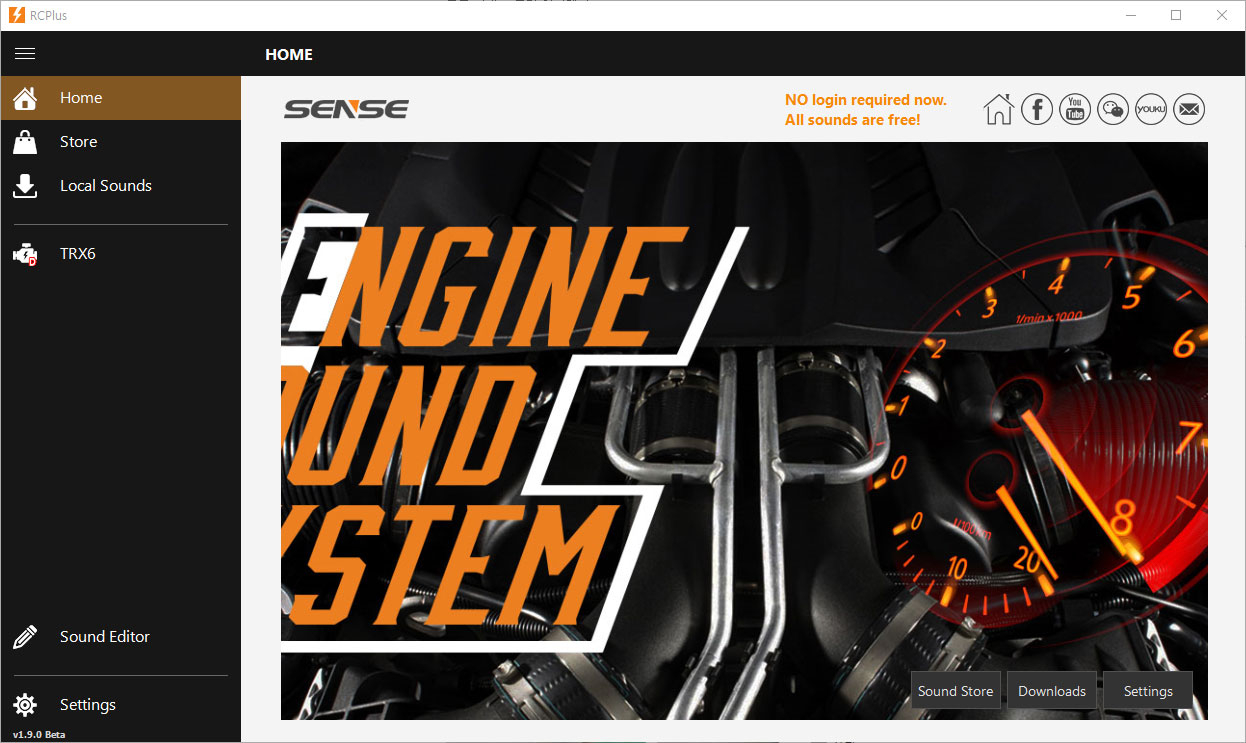
Task: Click the Local Sounds download icon
Action: pos(25,186)
